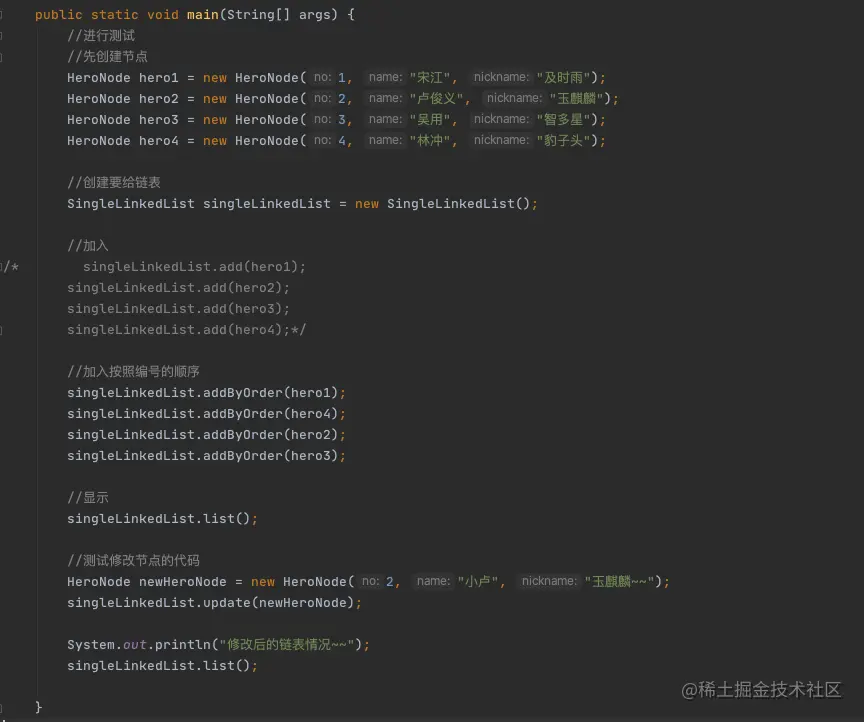Click the comment //先创建节点
864x722 pixels.
tap(107, 57)
